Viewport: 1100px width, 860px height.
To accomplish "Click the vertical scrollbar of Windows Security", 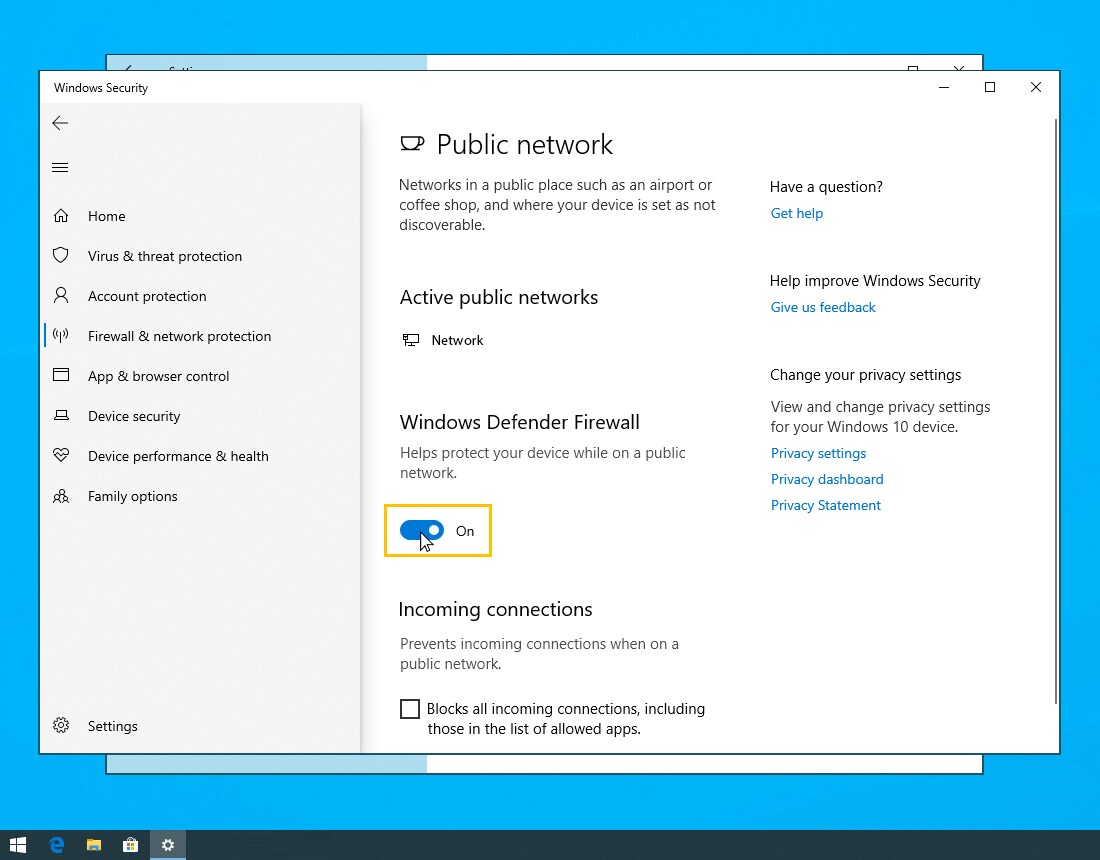I will pos(1055,411).
